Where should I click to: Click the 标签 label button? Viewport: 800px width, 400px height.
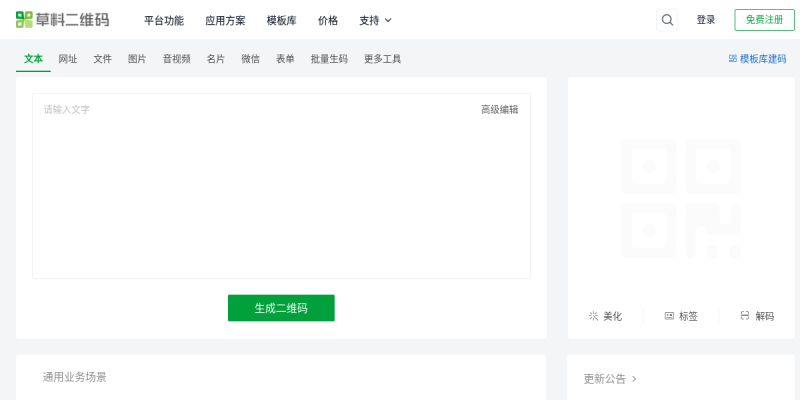tap(681, 316)
